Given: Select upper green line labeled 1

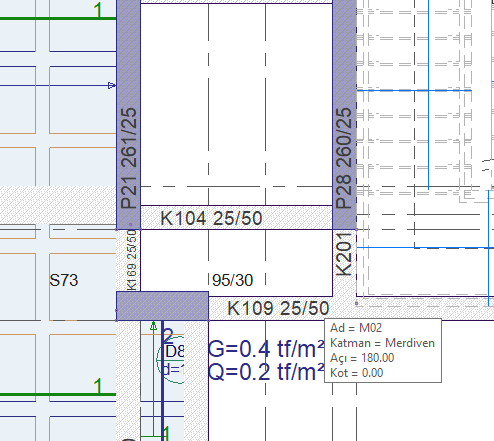Looking at the screenshot, I should point(58,18).
